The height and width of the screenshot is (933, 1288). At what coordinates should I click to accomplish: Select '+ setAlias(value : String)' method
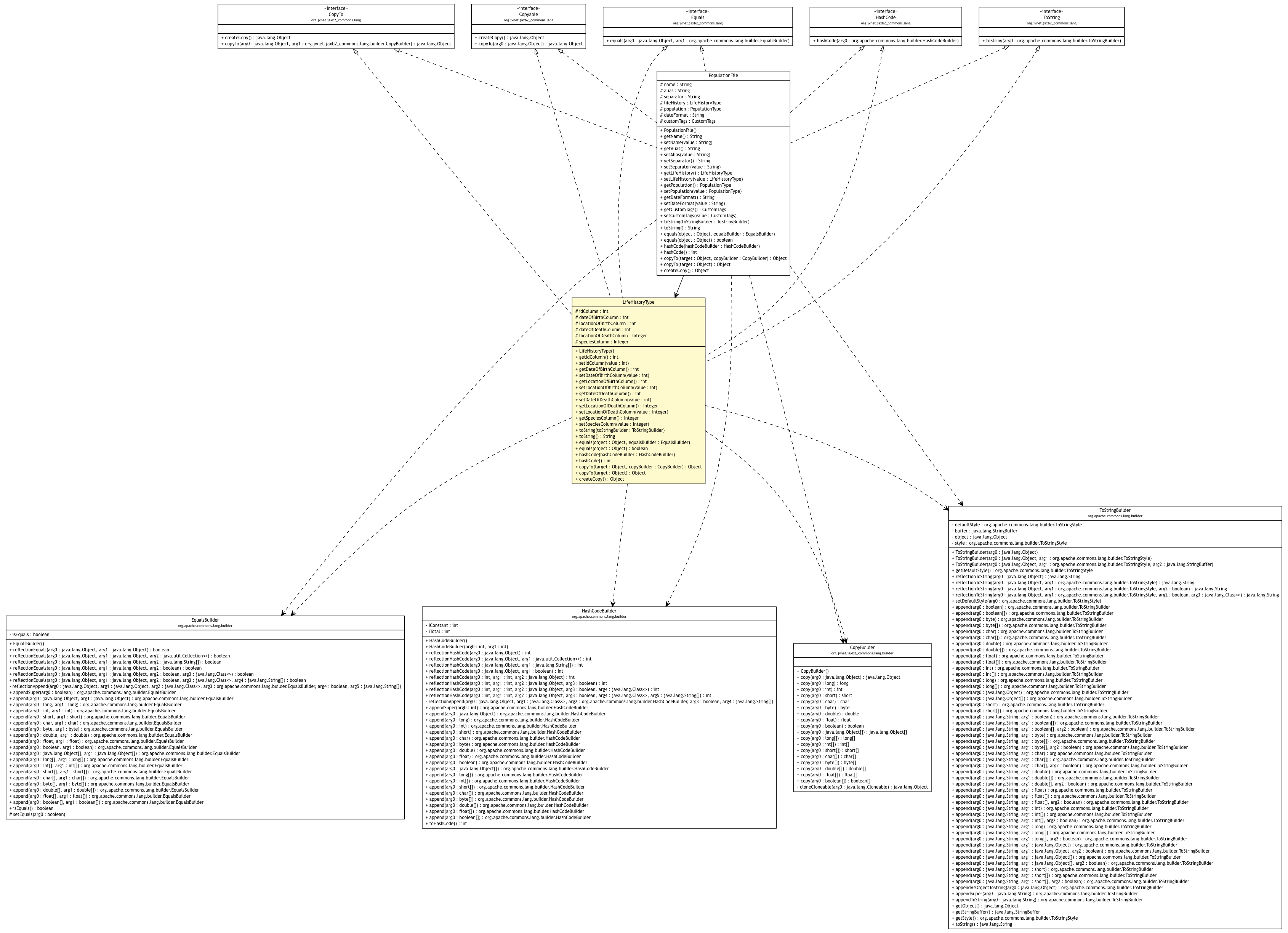pos(685,155)
